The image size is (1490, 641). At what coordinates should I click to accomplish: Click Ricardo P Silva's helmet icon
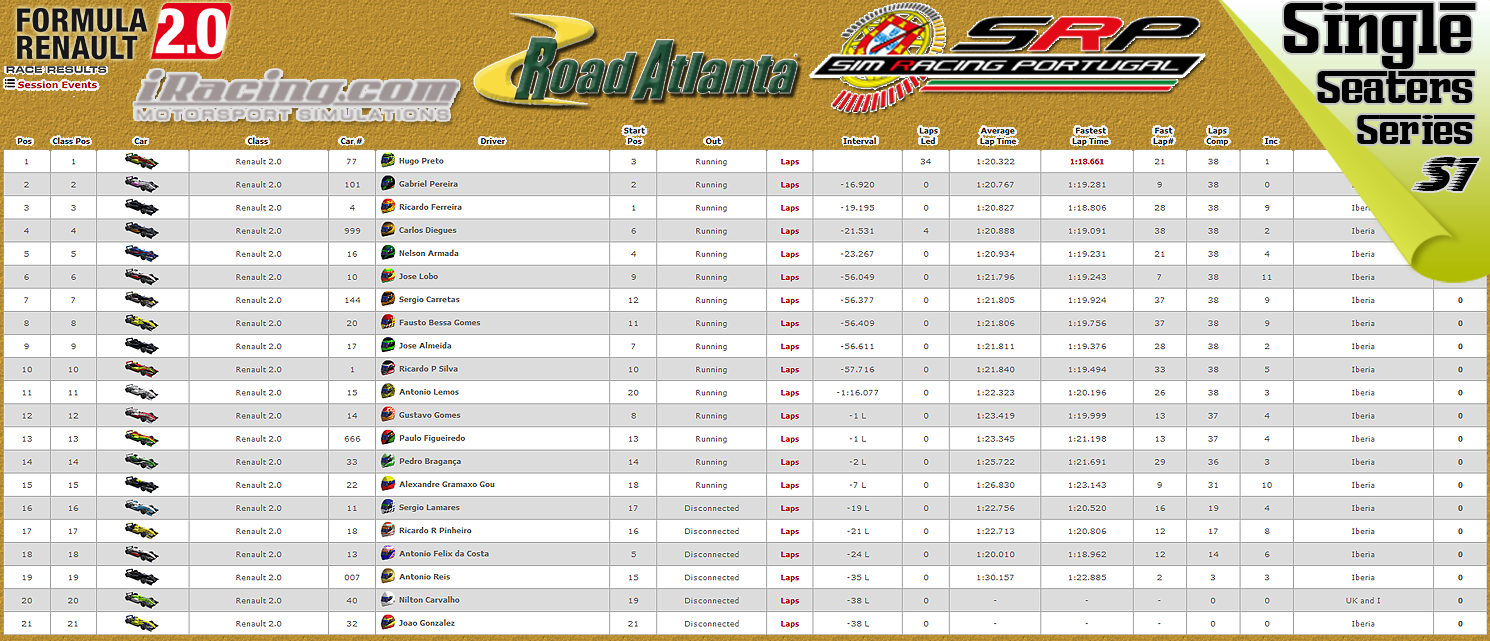[388, 368]
